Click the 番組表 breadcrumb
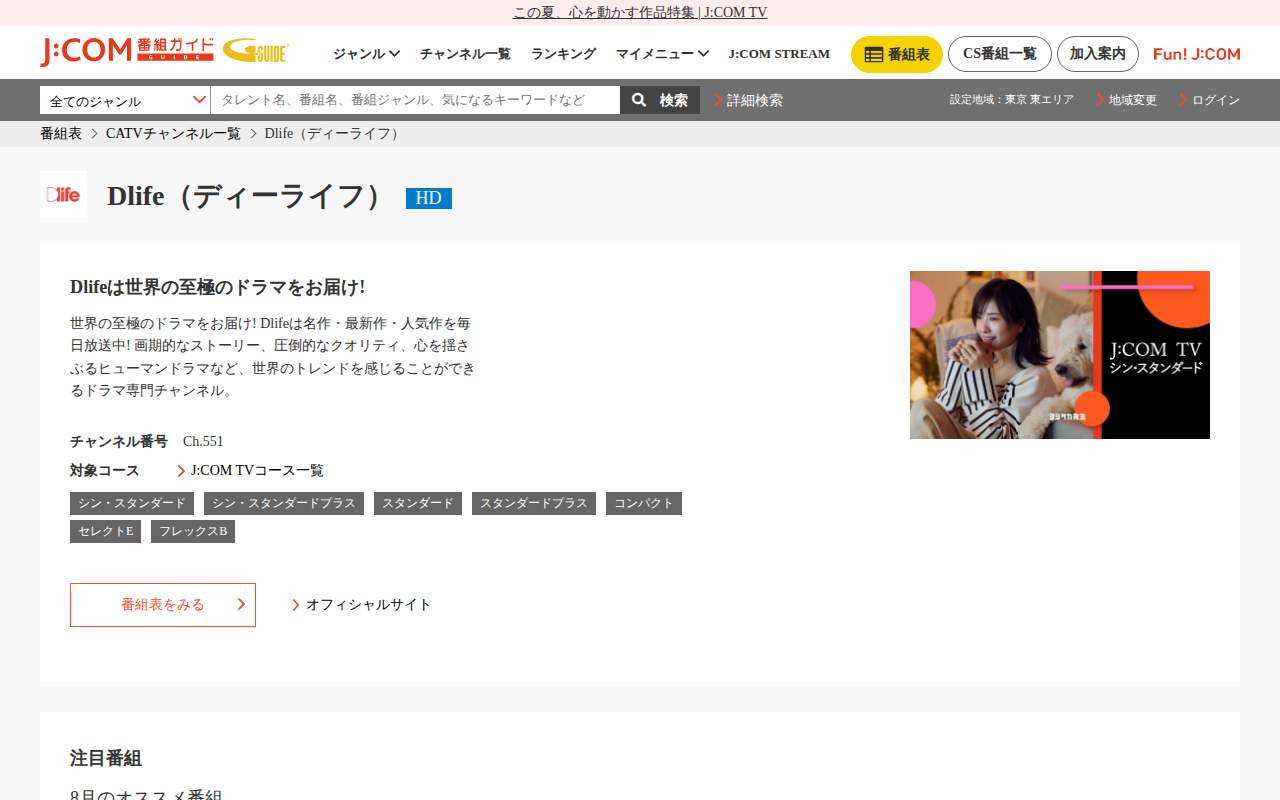Viewport: 1280px width, 800px height. (61, 133)
